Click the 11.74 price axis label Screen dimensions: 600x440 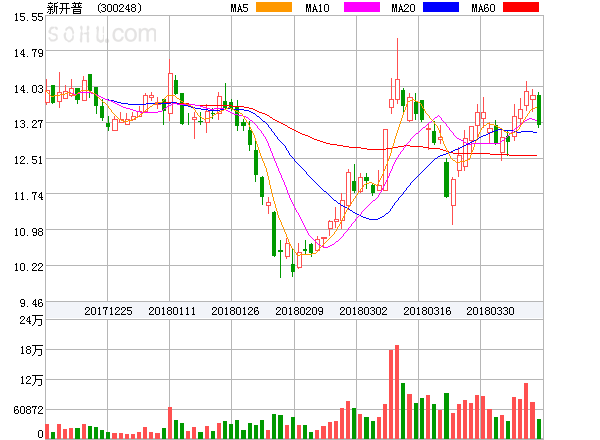click(x=29, y=196)
